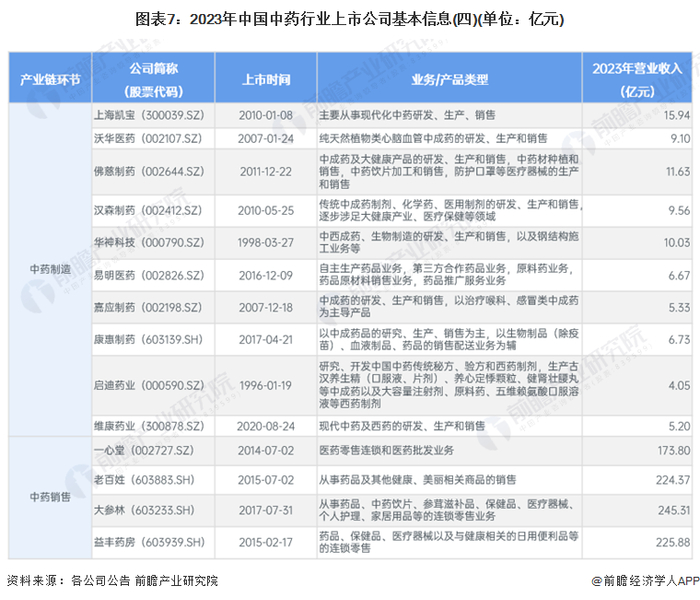Screen dimensions: 700x600
Task: Click listing date 2010-05-25
Action: (266, 211)
